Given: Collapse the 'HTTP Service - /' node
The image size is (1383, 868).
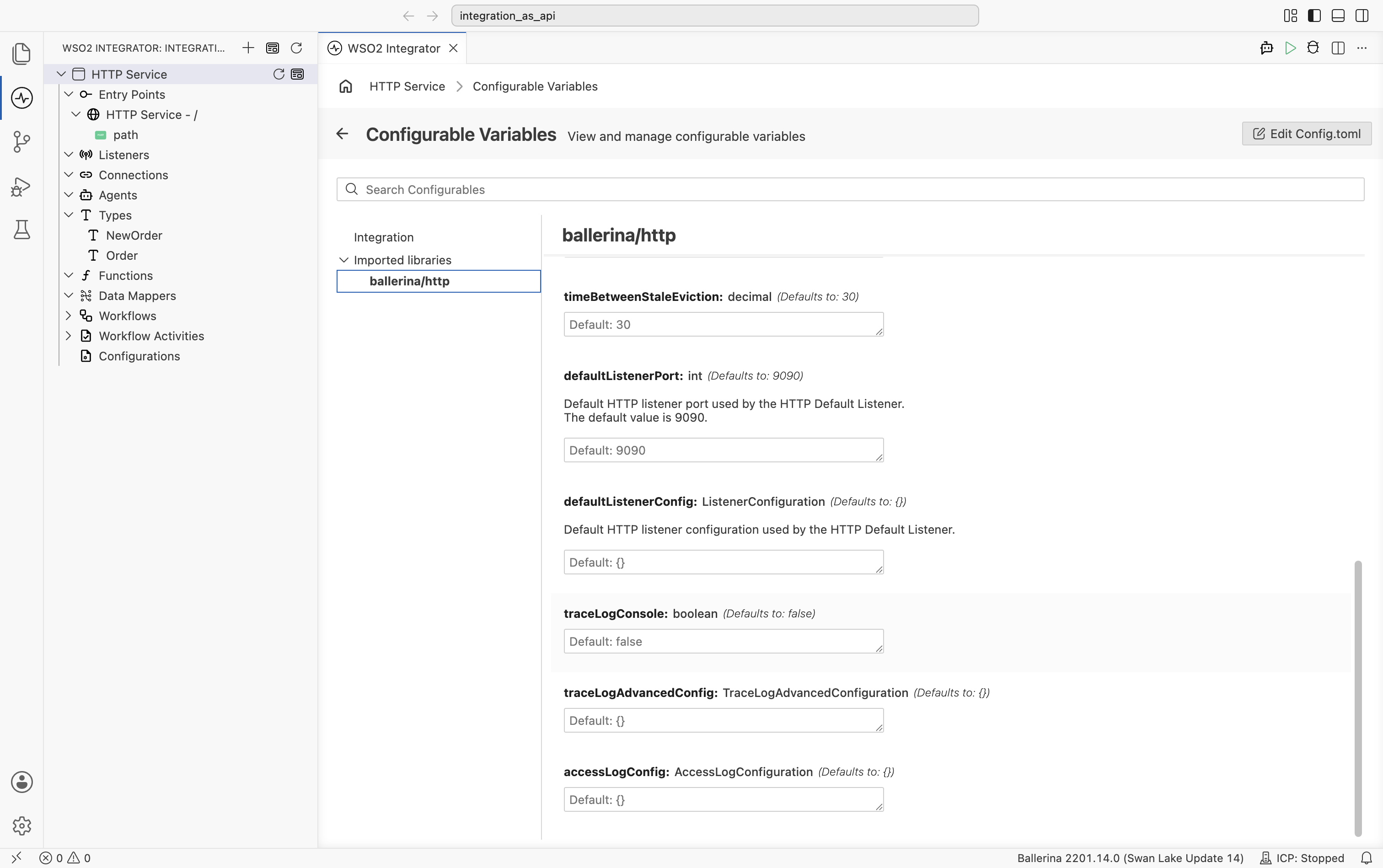Looking at the screenshot, I should click(x=76, y=114).
